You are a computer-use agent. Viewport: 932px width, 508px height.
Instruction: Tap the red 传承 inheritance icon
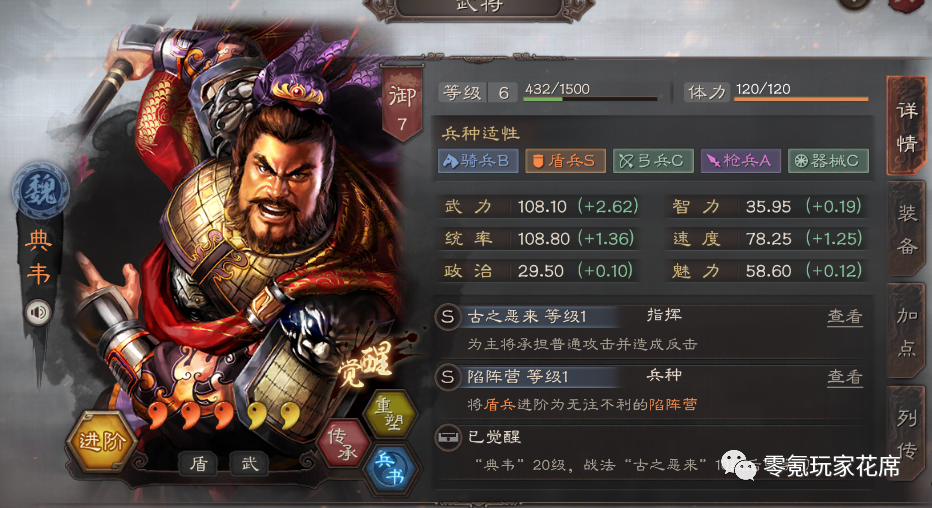click(x=344, y=443)
